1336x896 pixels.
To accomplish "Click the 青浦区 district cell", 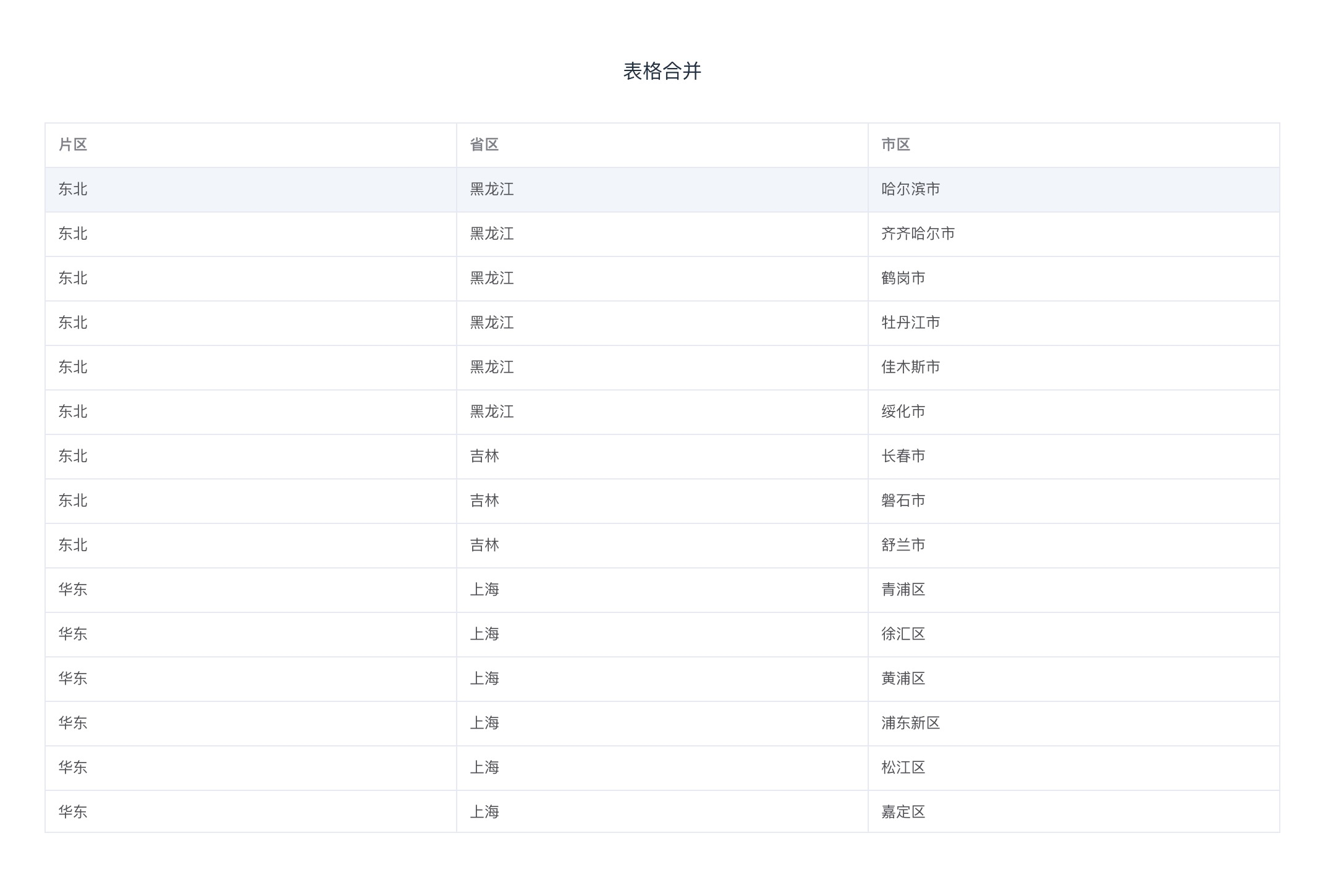I will (903, 590).
